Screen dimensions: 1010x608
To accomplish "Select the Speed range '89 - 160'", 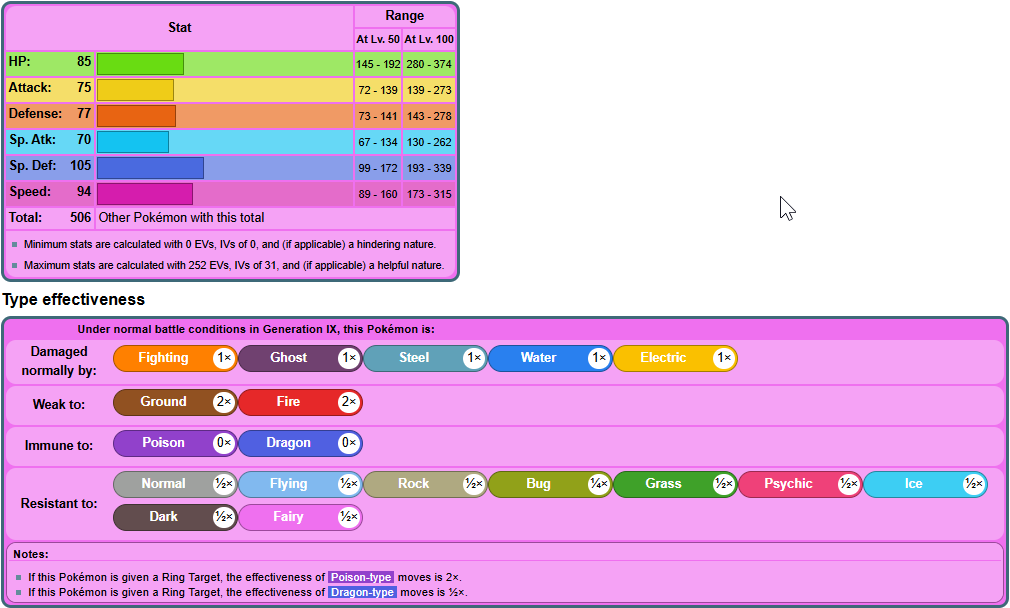I will coord(378,194).
